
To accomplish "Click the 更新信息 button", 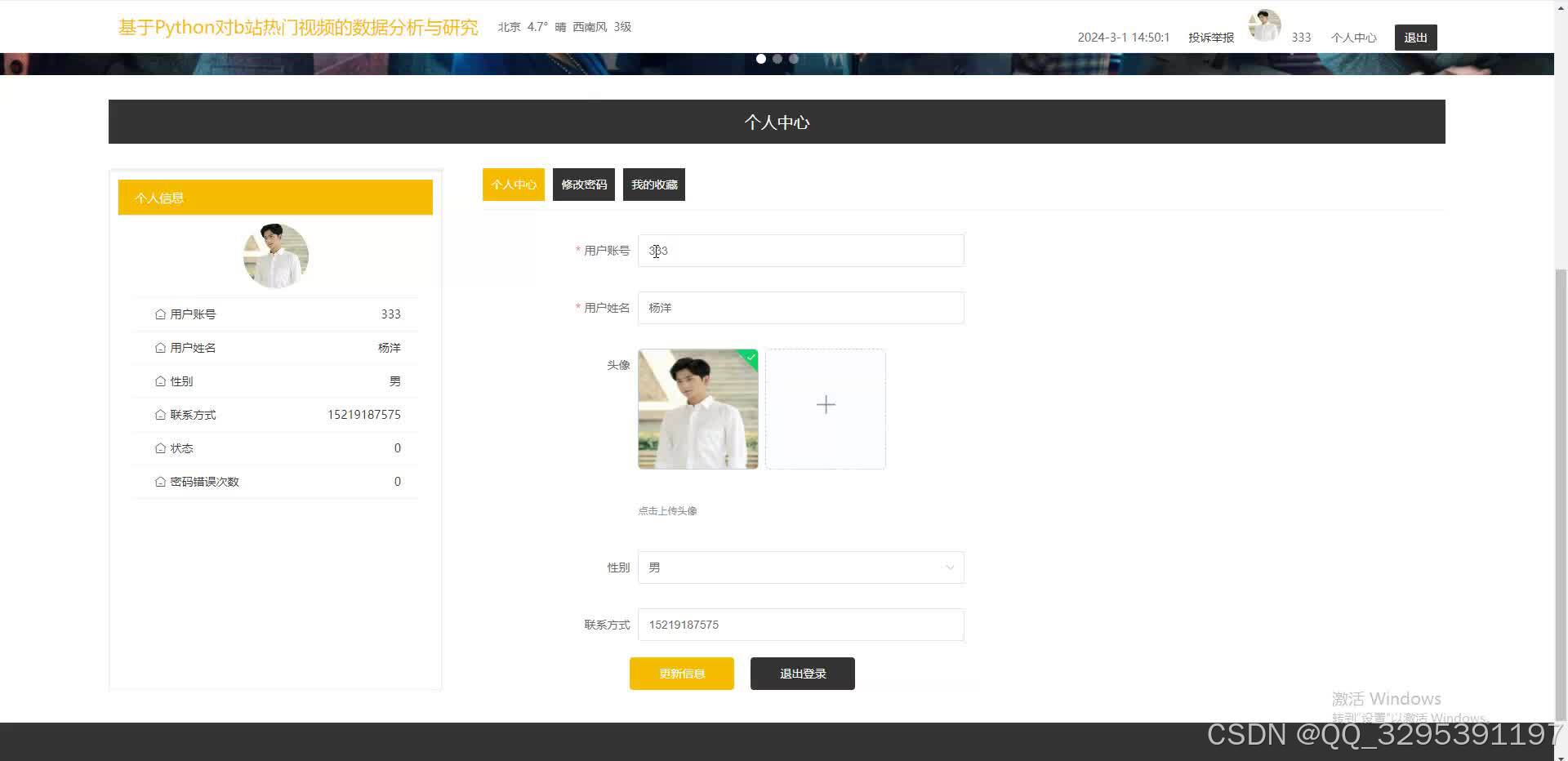I will coord(682,674).
